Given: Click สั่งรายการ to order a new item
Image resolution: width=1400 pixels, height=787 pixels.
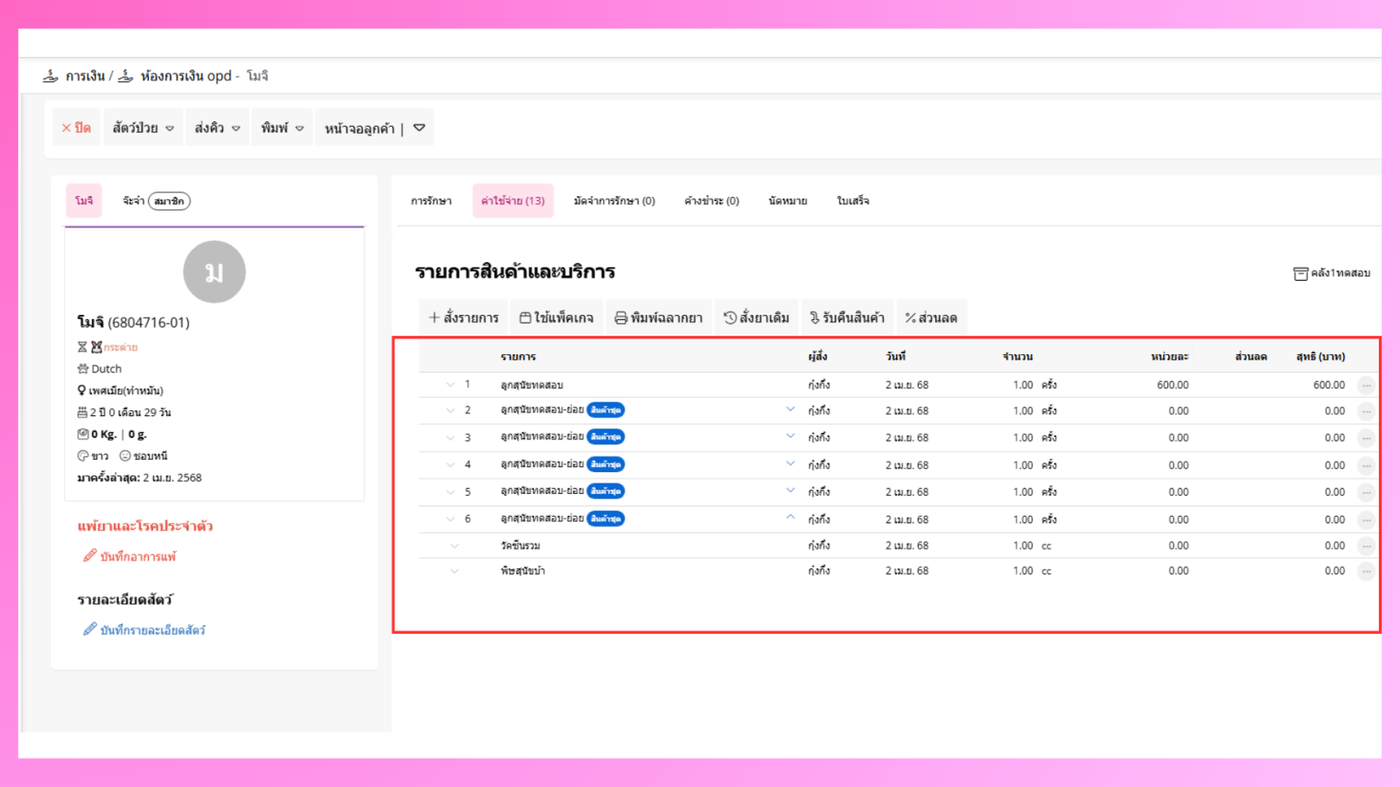Looking at the screenshot, I should (x=464, y=318).
